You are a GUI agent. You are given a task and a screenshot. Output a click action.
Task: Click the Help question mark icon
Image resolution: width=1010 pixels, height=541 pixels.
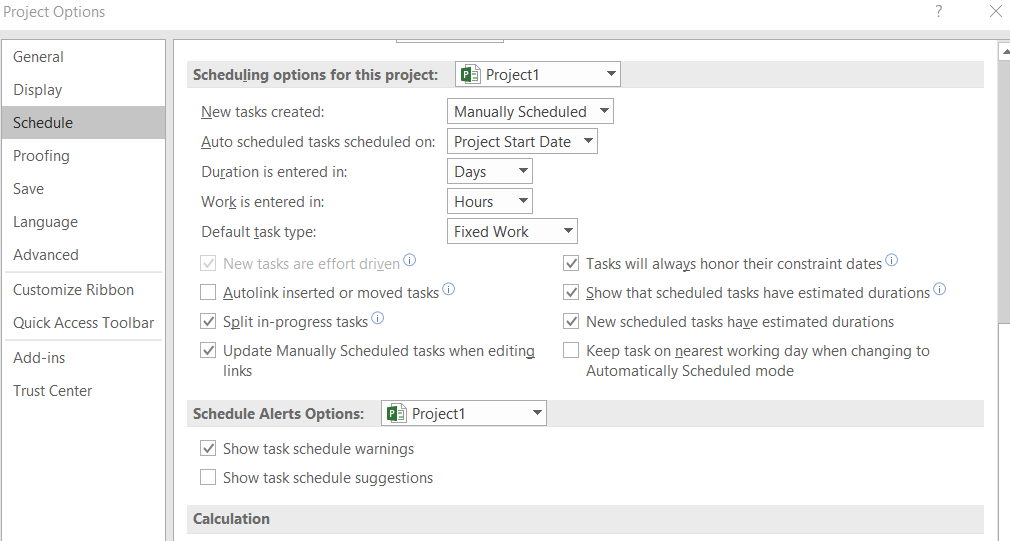(x=939, y=12)
